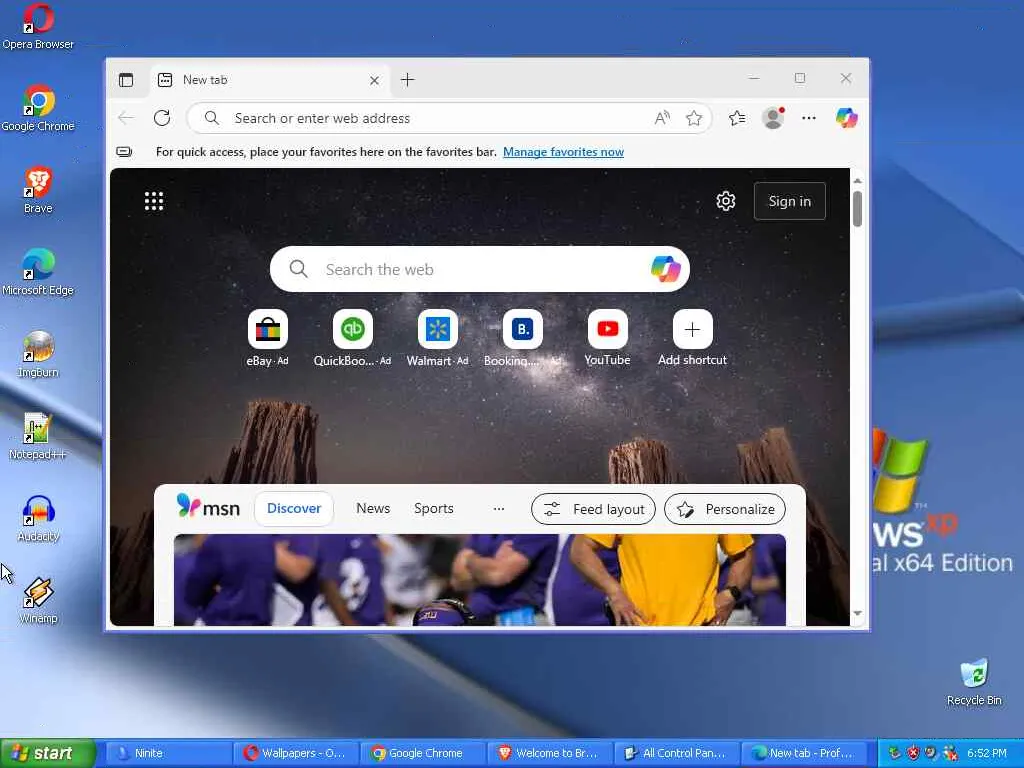
Task: Select the Brave desktop icon
Action: tap(38, 191)
